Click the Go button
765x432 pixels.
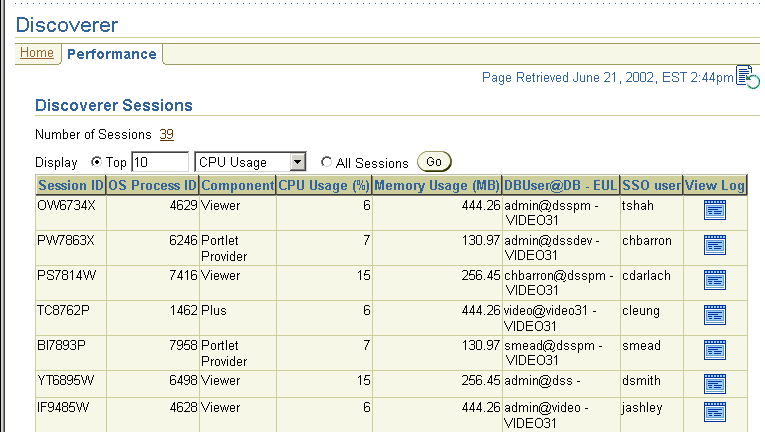click(x=434, y=162)
